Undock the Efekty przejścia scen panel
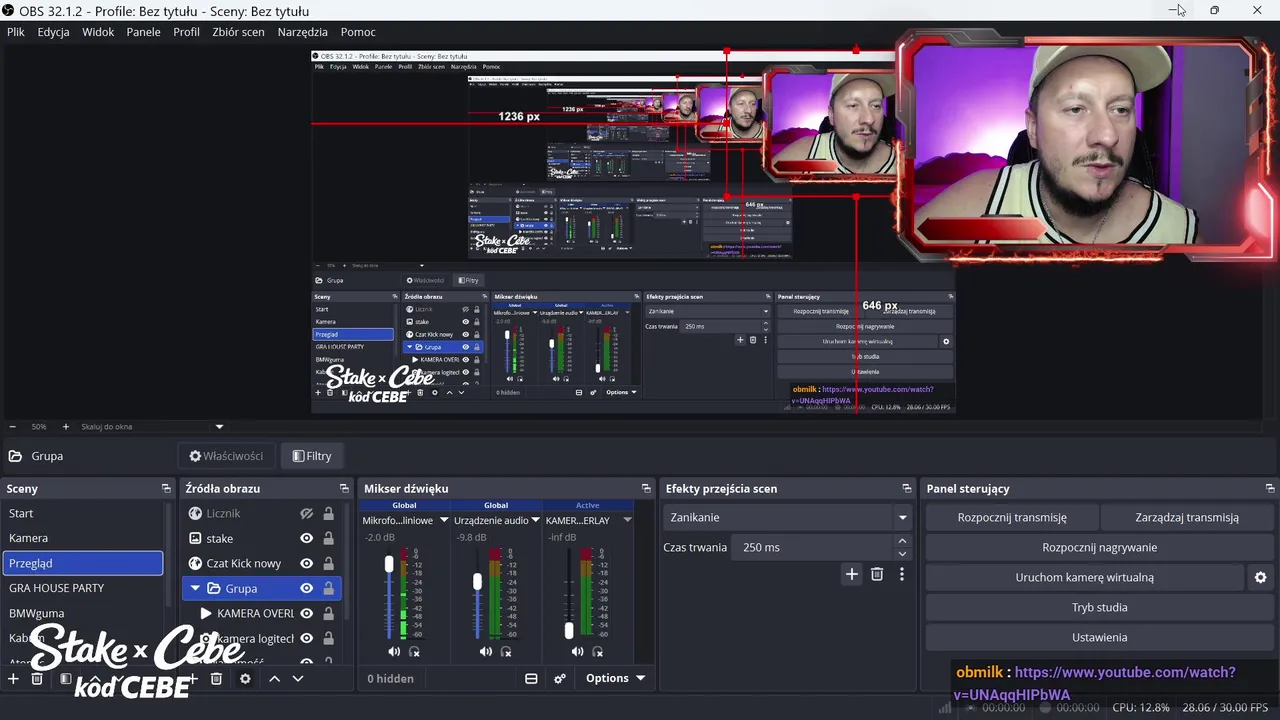This screenshot has height=720, width=1280. (x=907, y=489)
